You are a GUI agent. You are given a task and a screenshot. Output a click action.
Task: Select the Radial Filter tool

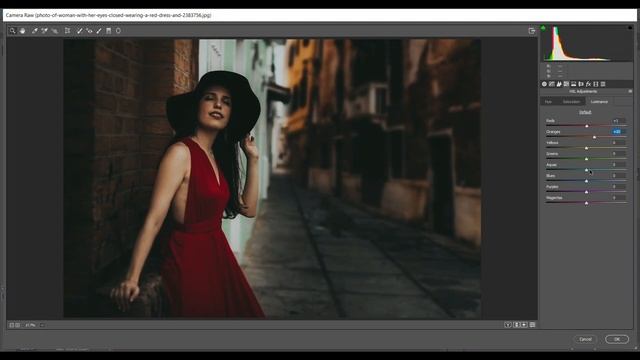coord(118,31)
